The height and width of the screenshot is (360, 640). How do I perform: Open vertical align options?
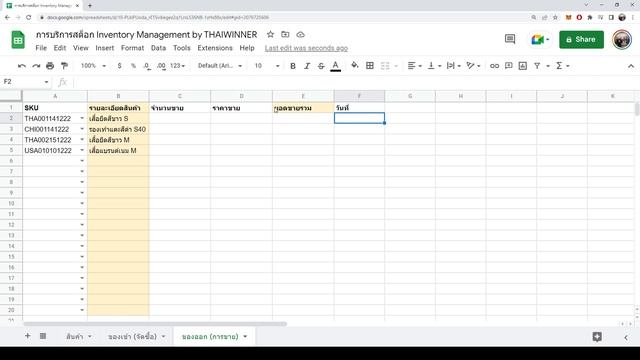[434, 66]
